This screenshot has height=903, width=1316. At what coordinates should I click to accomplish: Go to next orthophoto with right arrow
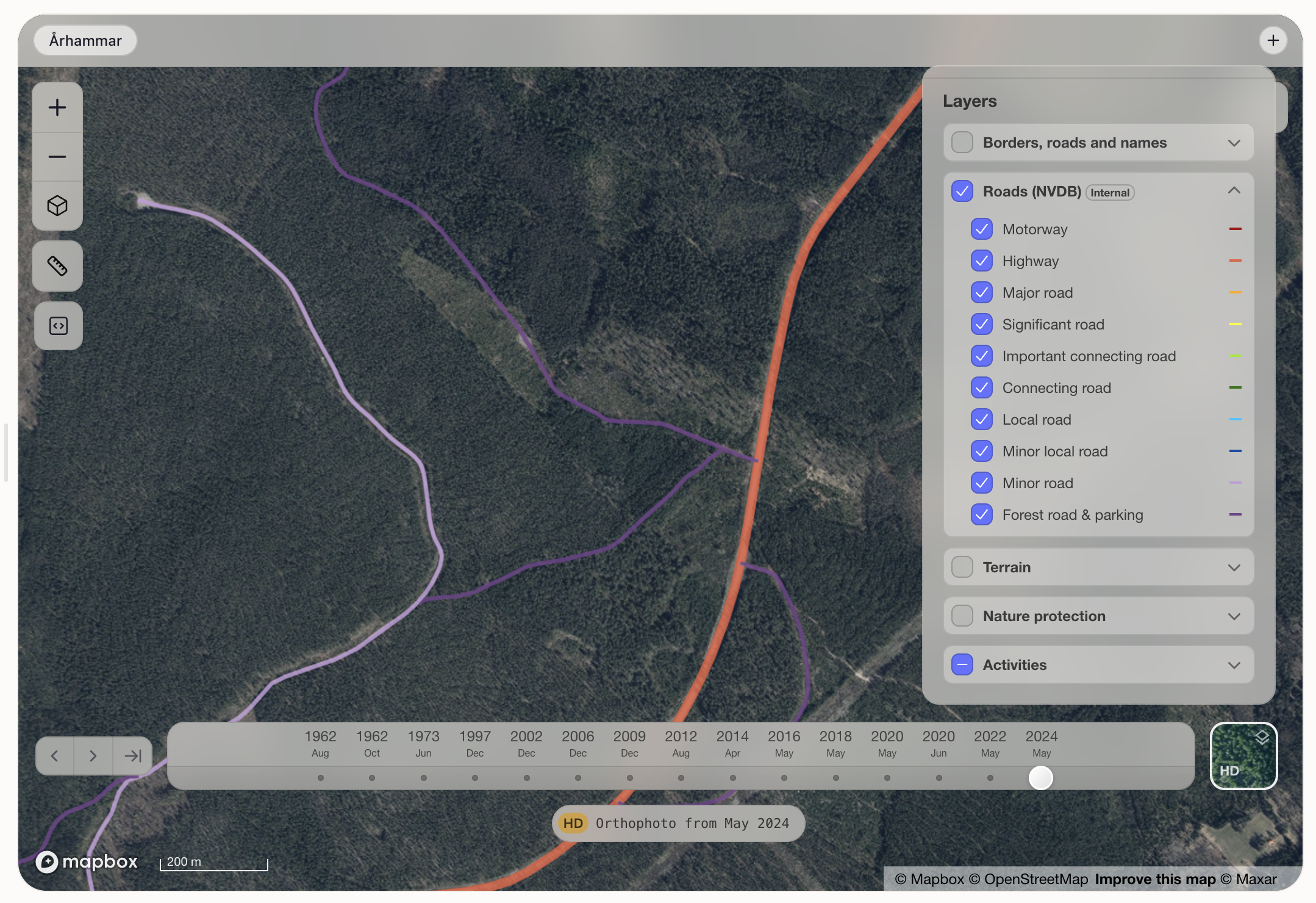click(93, 756)
